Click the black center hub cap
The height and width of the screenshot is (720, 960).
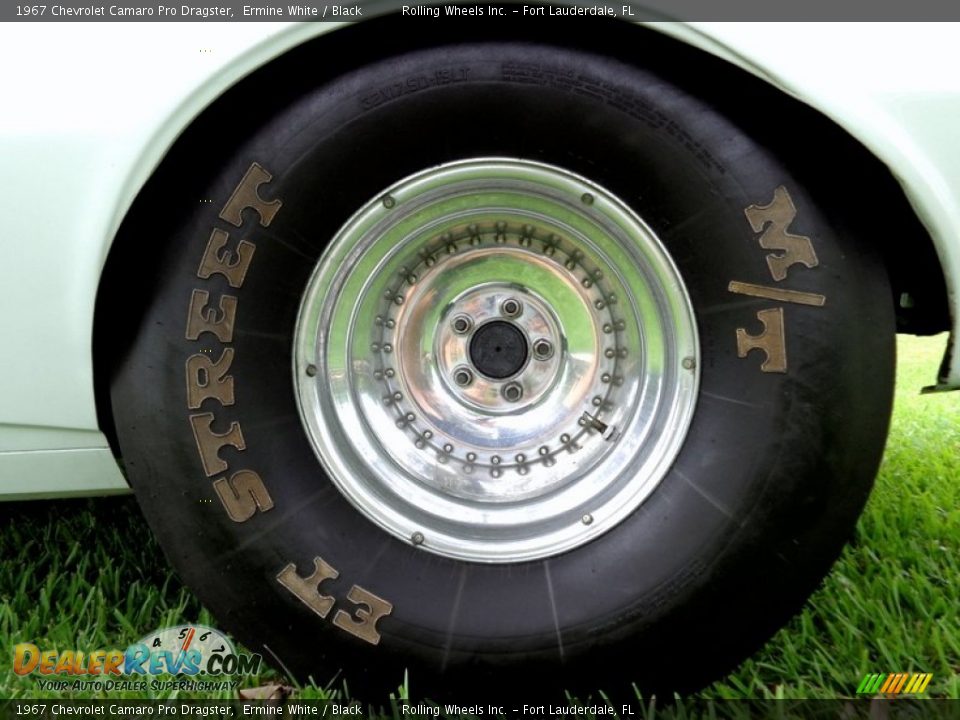pyautogui.click(x=497, y=349)
